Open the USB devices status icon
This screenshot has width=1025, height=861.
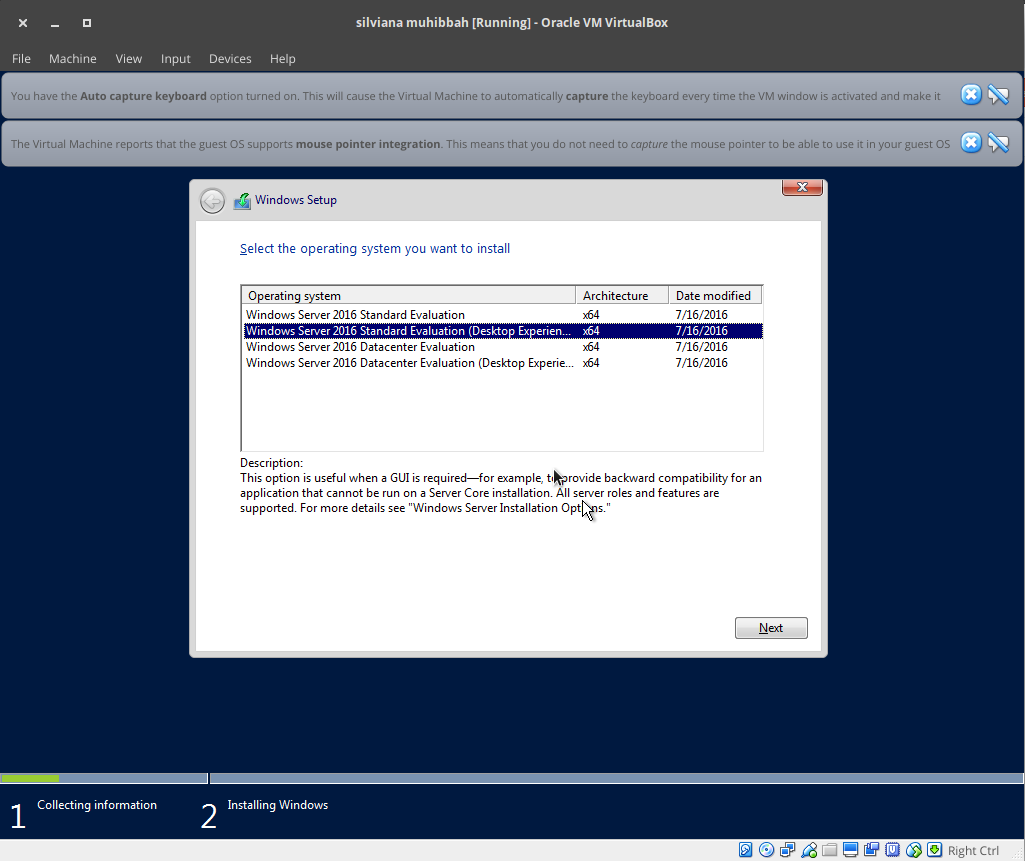click(x=808, y=849)
